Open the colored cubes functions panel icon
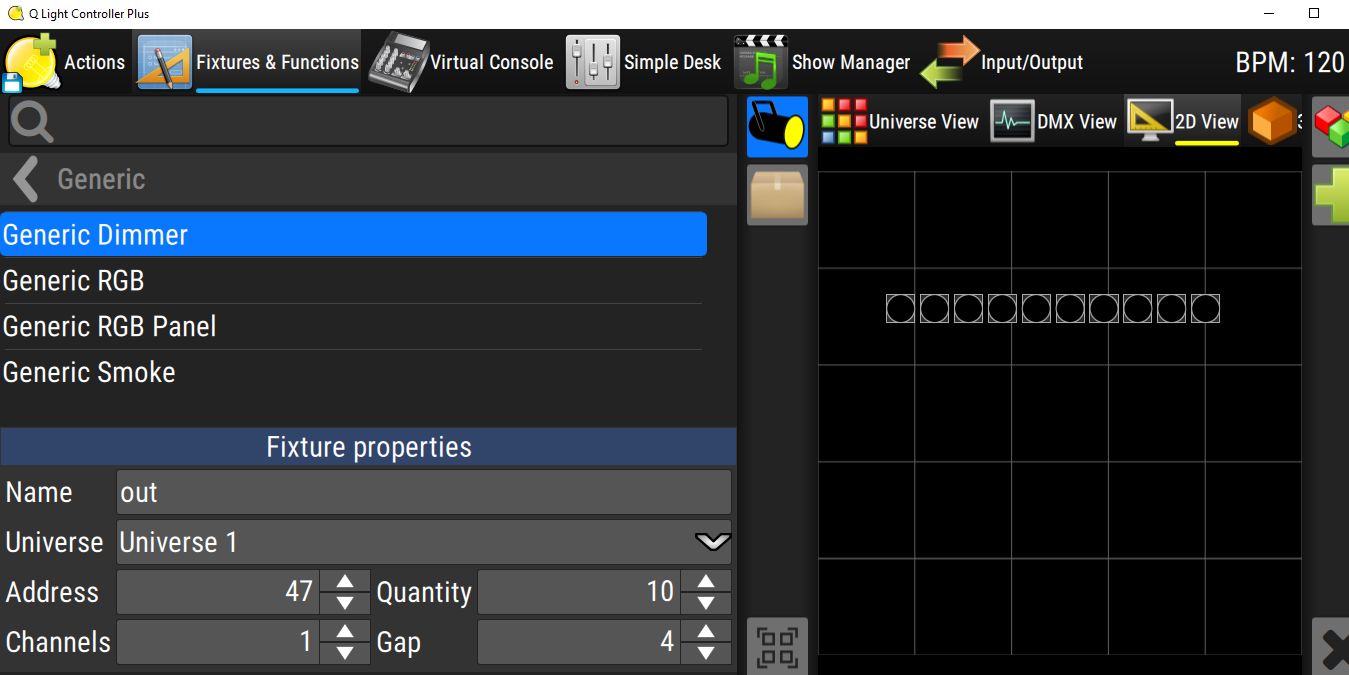 tap(1331, 127)
